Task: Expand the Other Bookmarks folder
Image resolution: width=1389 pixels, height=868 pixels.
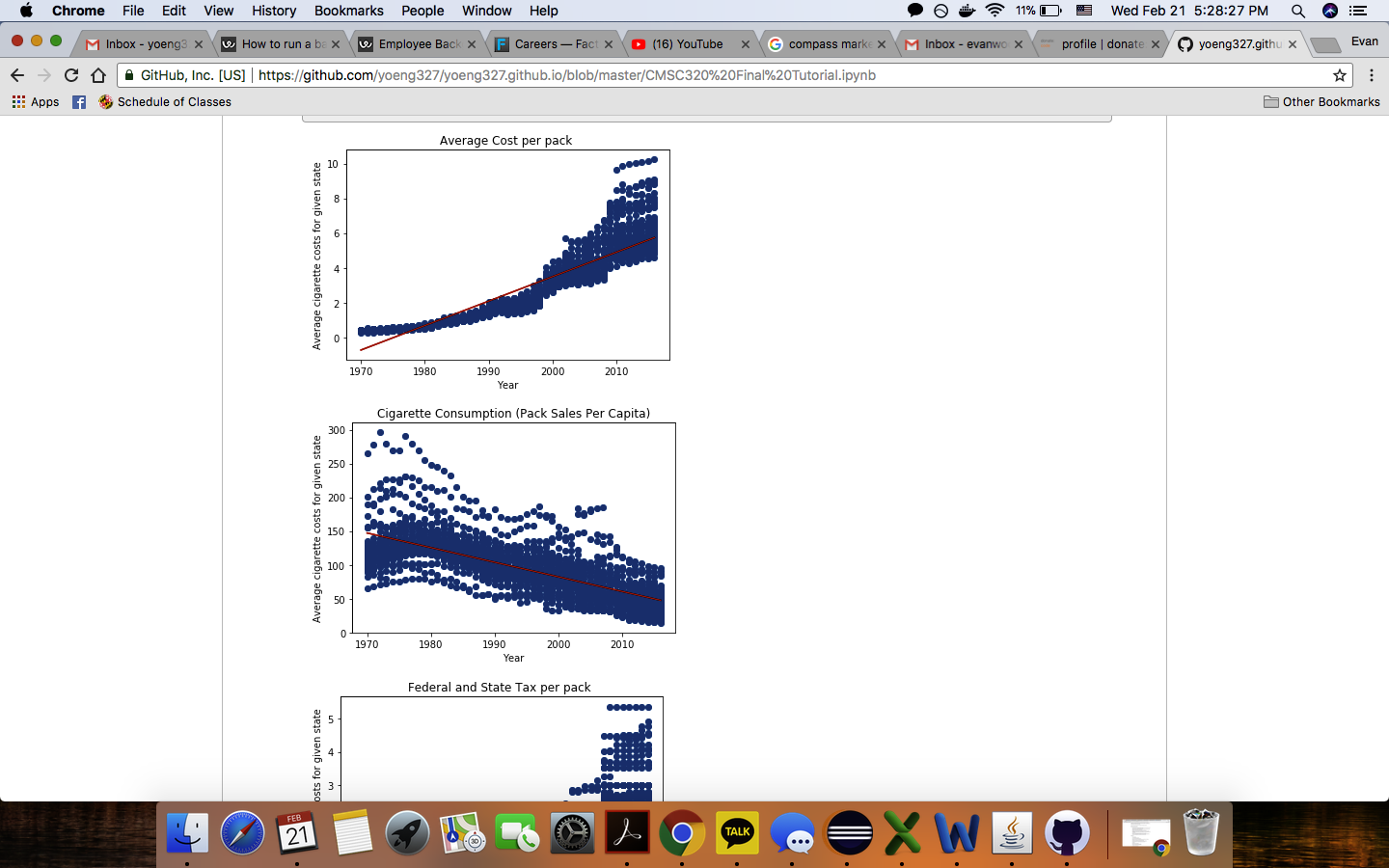Action: tap(1321, 102)
